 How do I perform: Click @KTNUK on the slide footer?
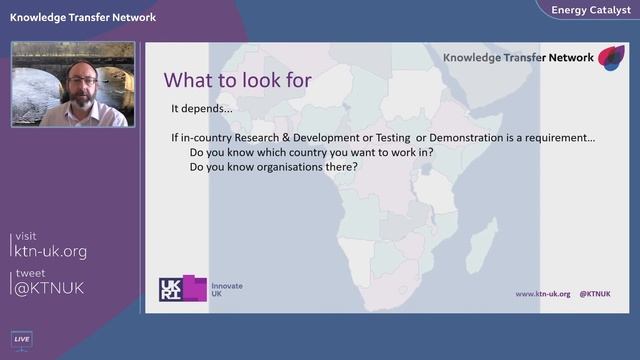pyautogui.click(x=595, y=294)
